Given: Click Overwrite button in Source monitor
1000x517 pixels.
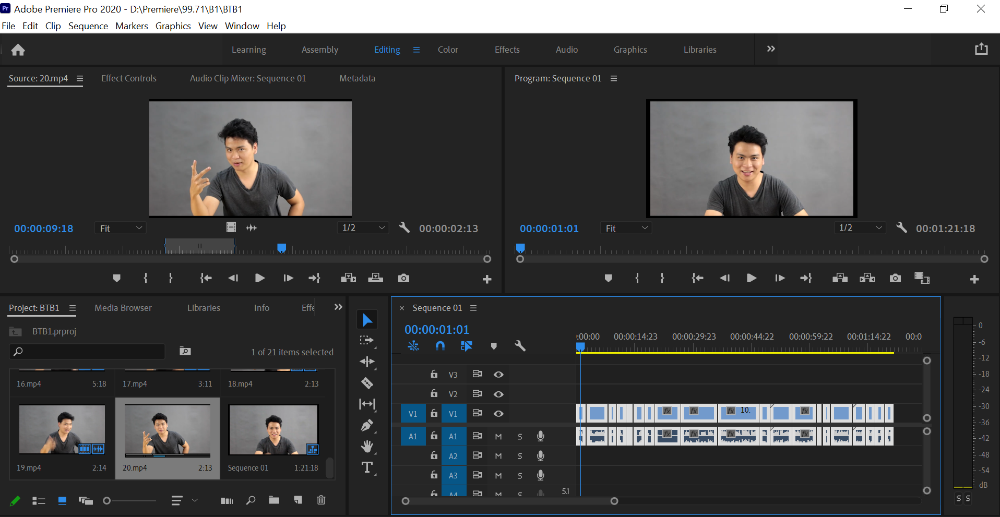Looking at the screenshot, I should coord(376,278).
